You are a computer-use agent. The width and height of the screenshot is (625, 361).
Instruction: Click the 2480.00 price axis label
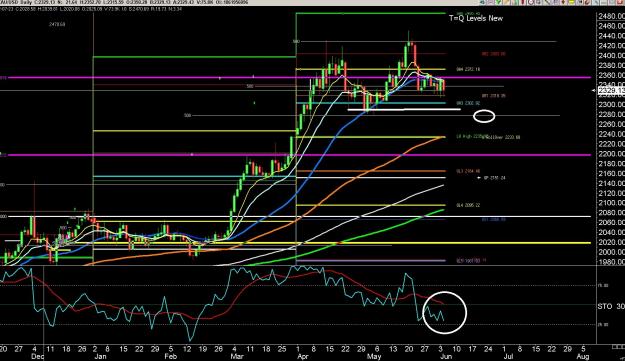pyautogui.click(x=612, y=16)
